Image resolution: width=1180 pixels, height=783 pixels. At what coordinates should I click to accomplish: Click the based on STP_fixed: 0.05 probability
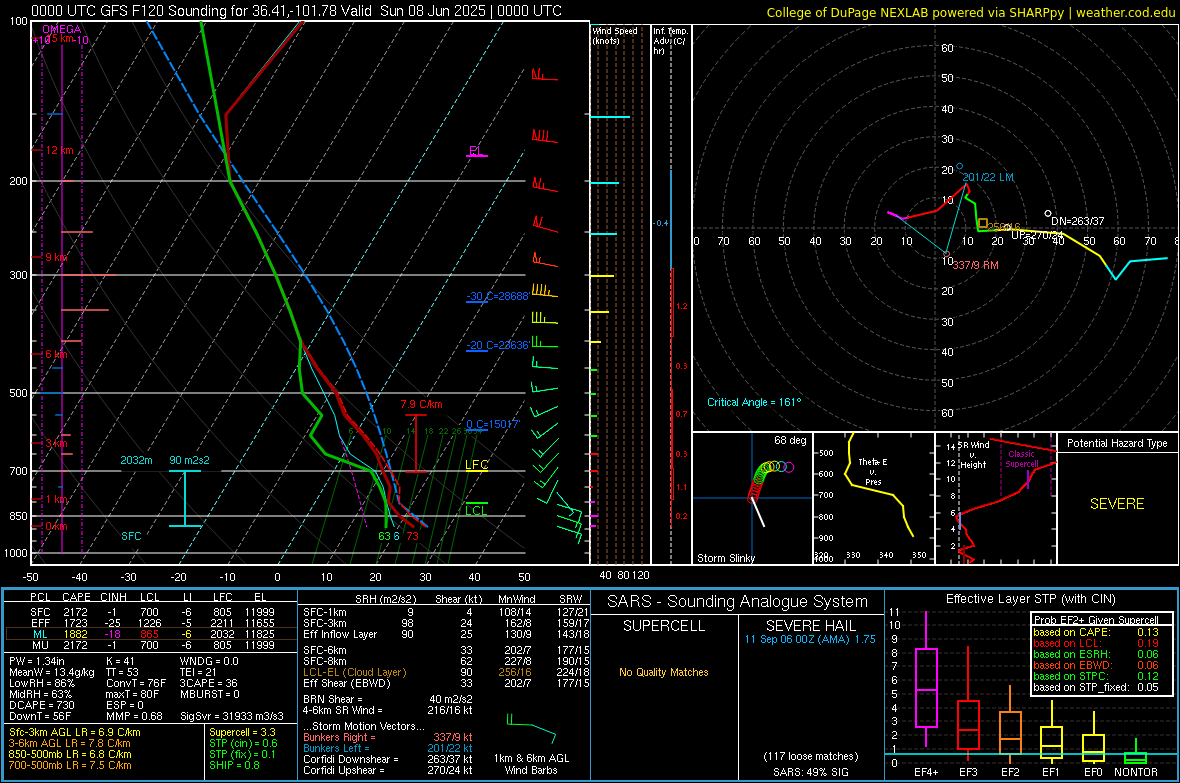tap(1096, 687)
